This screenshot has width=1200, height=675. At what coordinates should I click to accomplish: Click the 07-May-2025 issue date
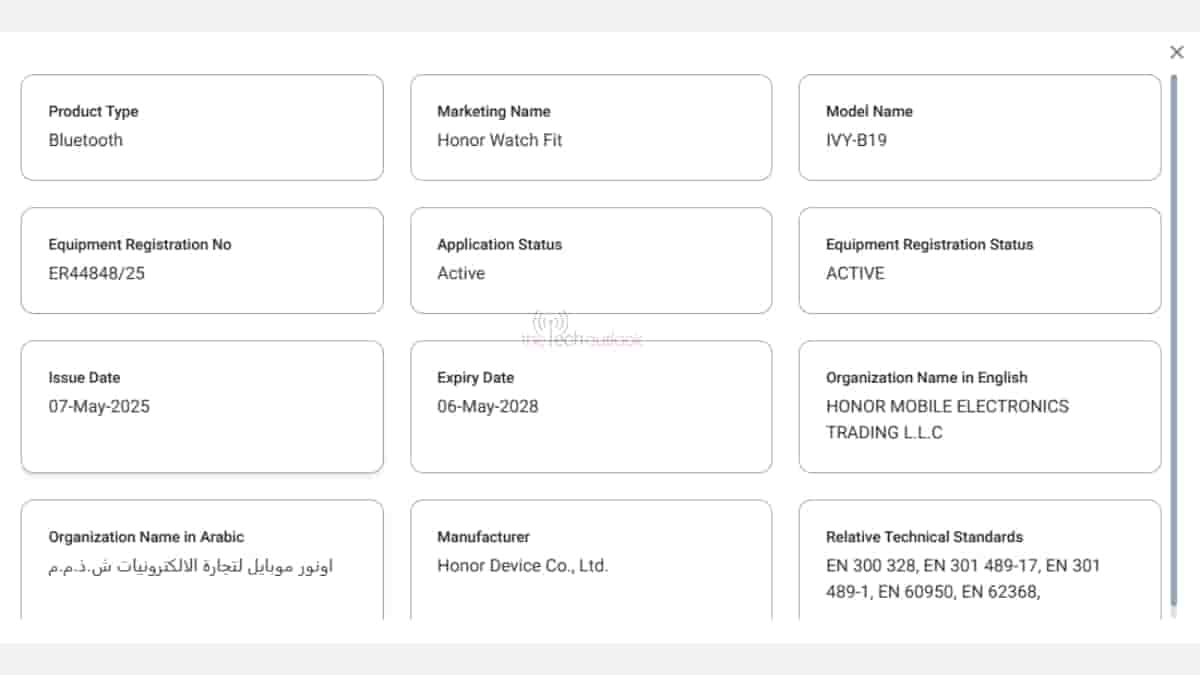click(x=99, y=406)
